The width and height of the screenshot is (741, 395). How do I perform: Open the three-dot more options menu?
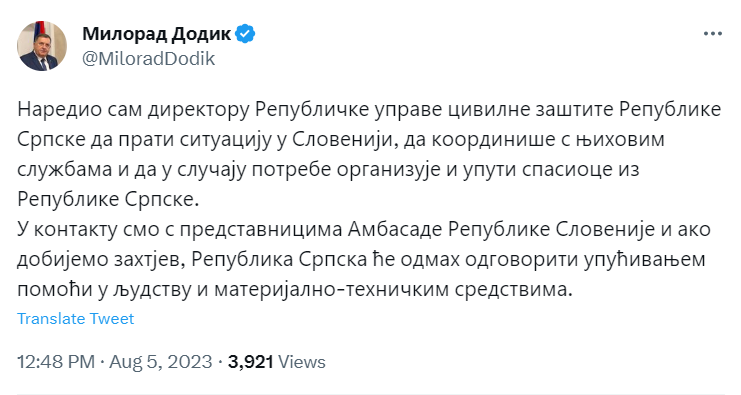pyautogui.click(x=713, y=34)
